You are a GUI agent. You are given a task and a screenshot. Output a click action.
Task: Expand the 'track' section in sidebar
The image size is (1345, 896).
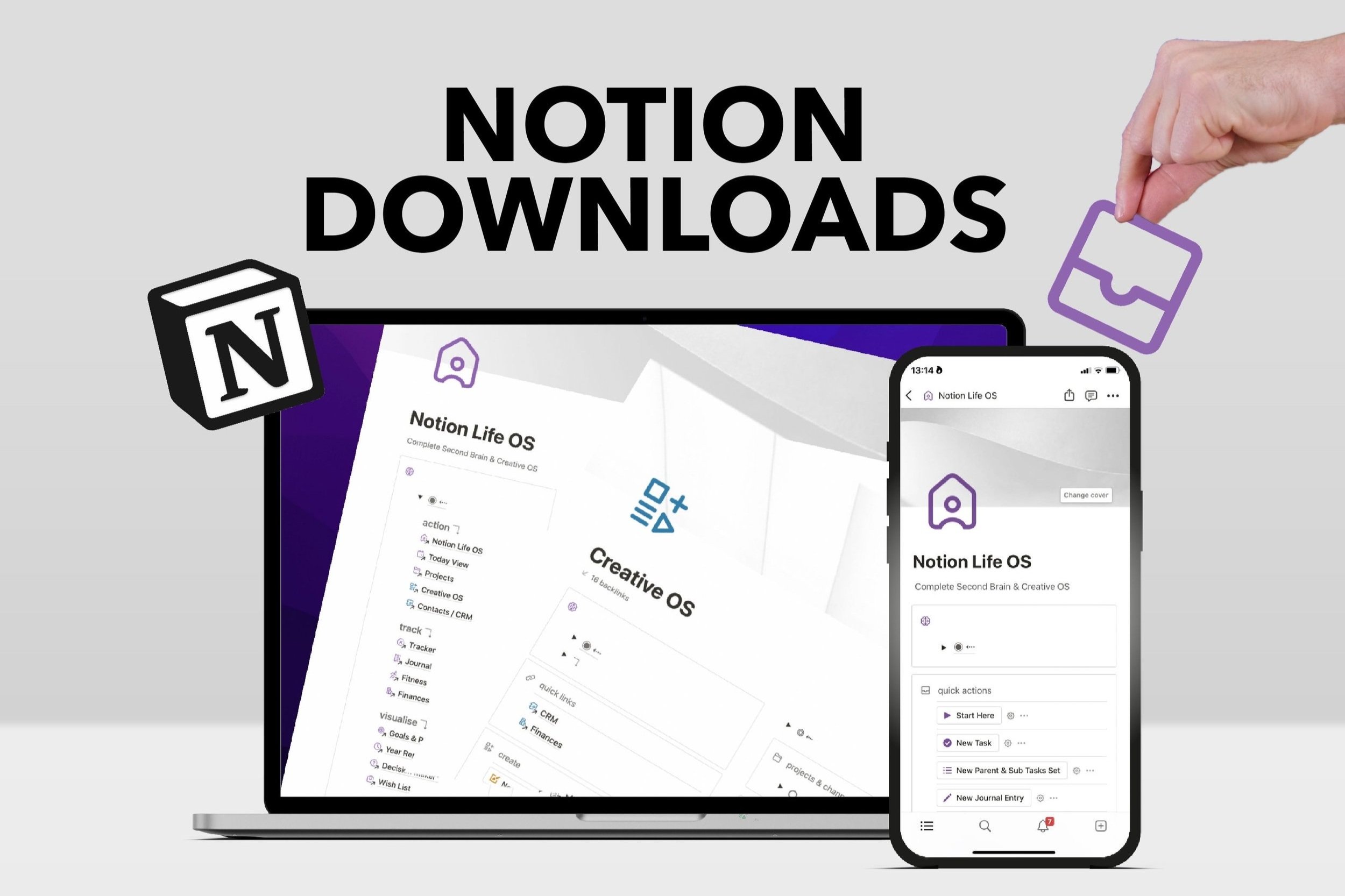tap(418, 629)
